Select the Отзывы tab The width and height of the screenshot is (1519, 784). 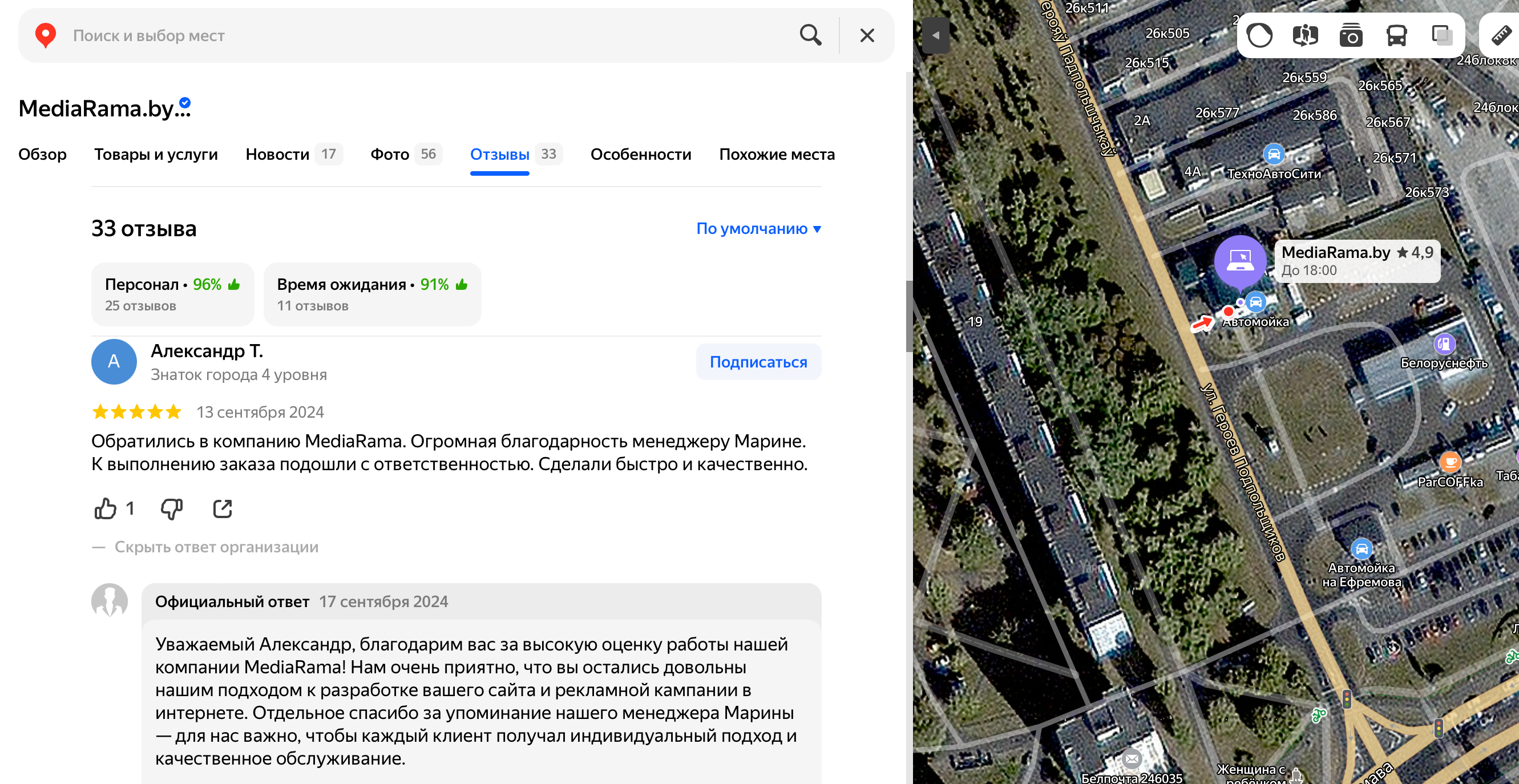516,155
